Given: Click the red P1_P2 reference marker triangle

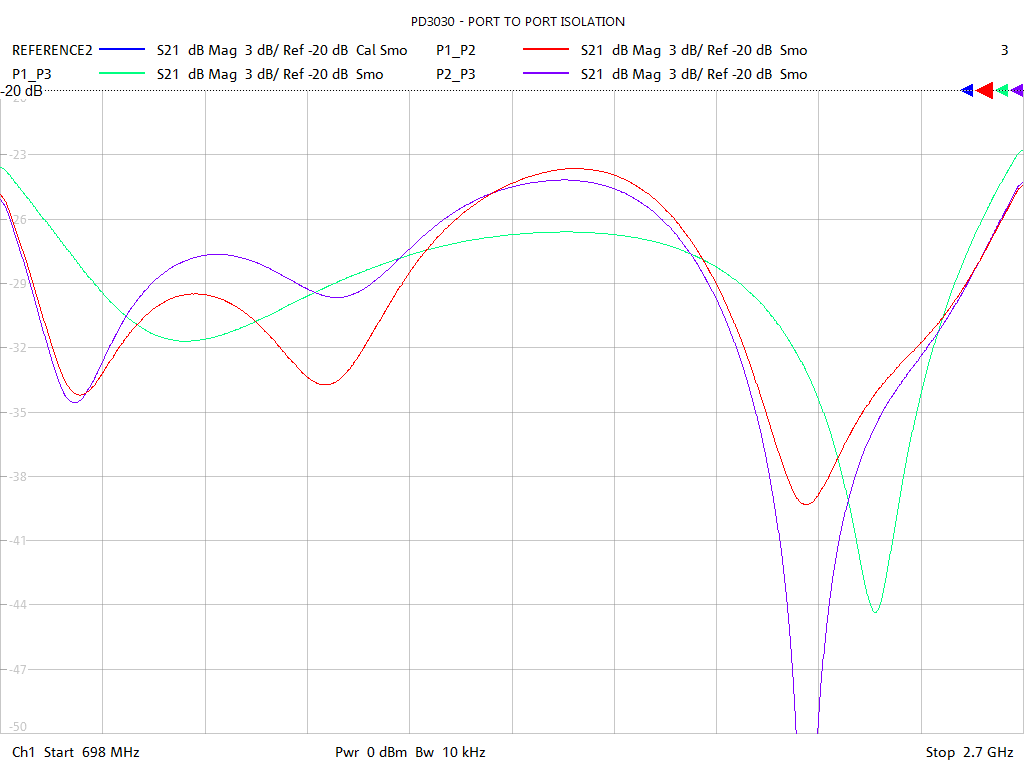Looking at the screenshot, I should [985, 90].
